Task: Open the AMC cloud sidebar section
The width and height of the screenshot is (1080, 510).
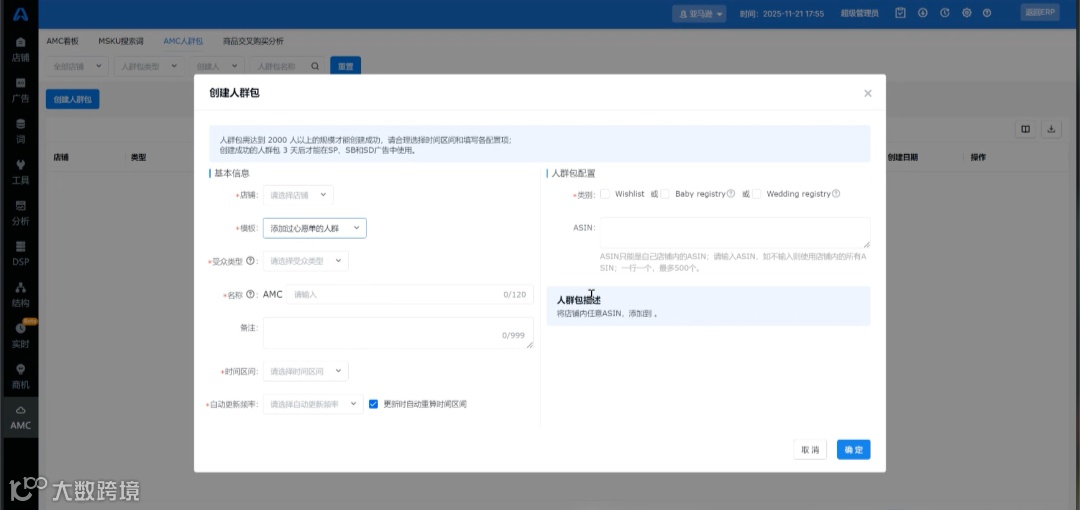Action: click(20, 418)
